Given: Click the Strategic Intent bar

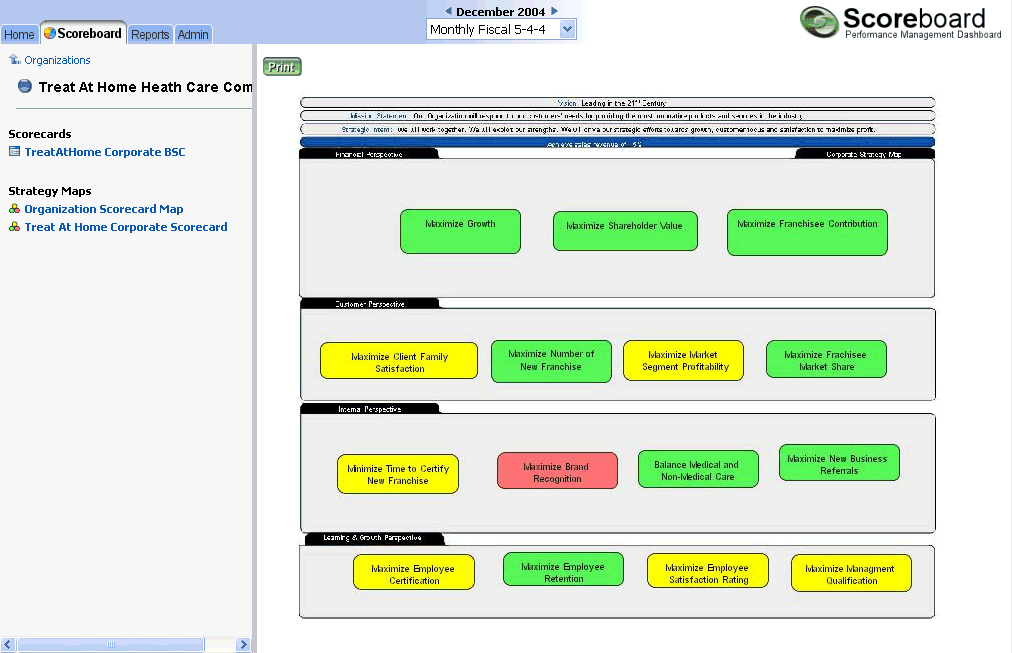Looking at the screenshot, I should click(618, 129).
